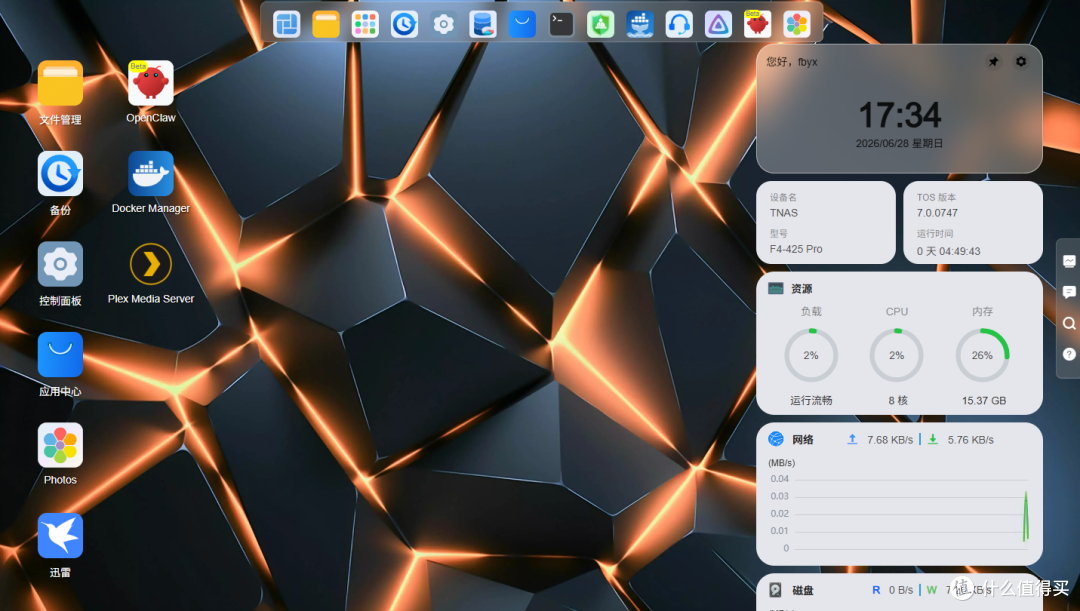Open widget settings gear beside the pin

pyautogui.click(x=1021, y=61)
